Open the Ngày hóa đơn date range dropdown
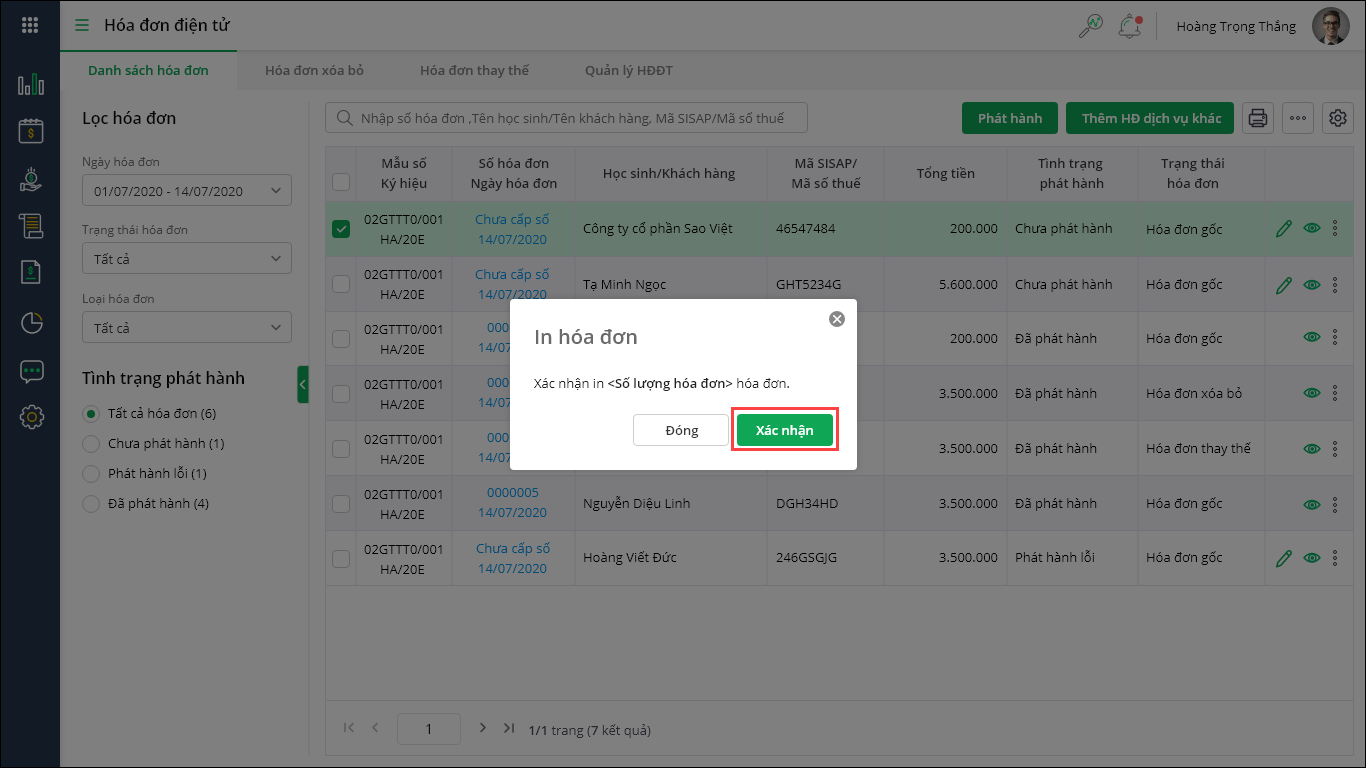The height and width of the screenshot is (768, 1366). pos(187,190)
